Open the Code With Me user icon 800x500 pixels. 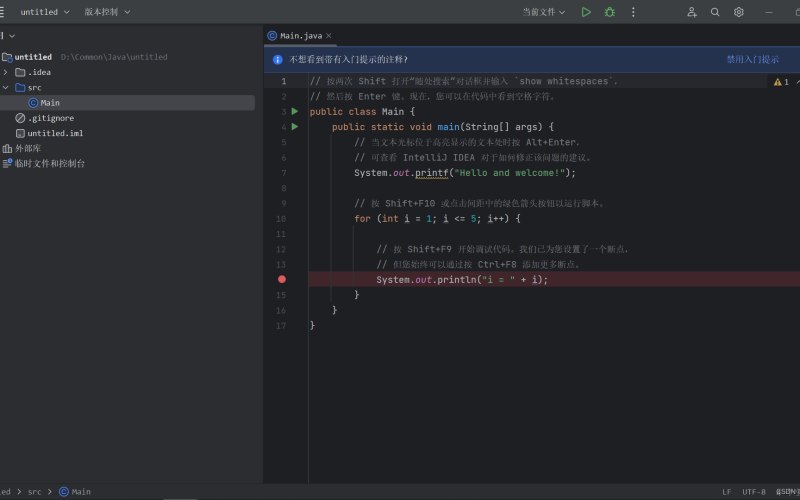click(691, 12)
